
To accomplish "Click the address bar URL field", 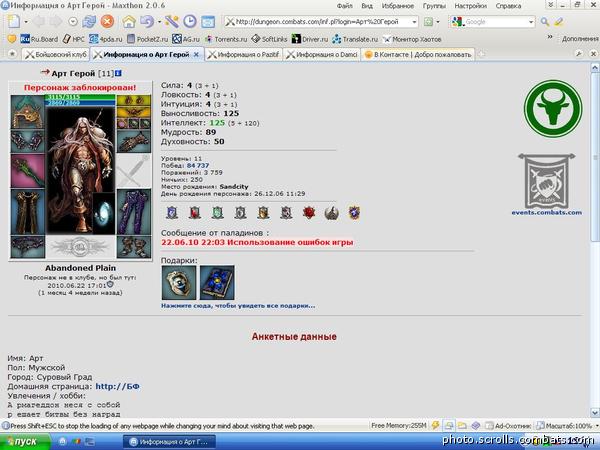I will coord(321,22).
